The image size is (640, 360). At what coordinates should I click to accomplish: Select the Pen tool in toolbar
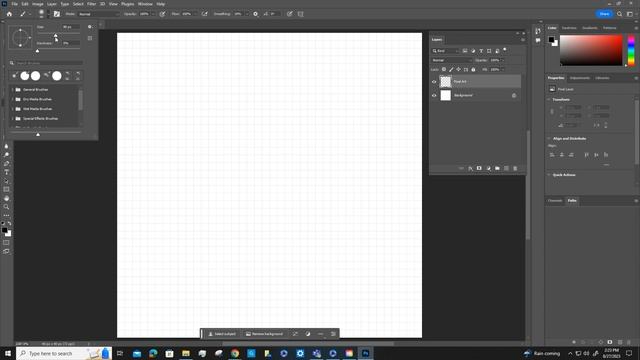coord(6,163)
